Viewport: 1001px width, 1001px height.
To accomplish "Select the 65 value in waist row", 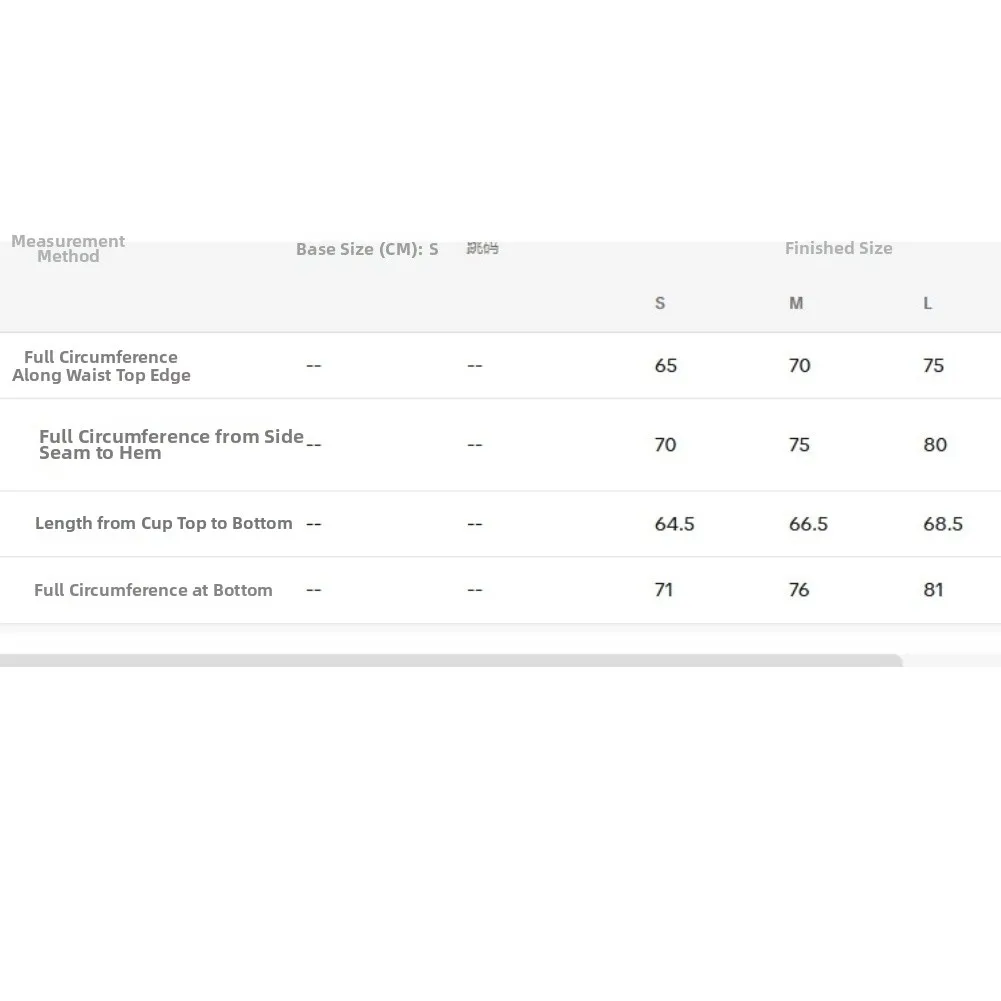I will pos(666,366).
